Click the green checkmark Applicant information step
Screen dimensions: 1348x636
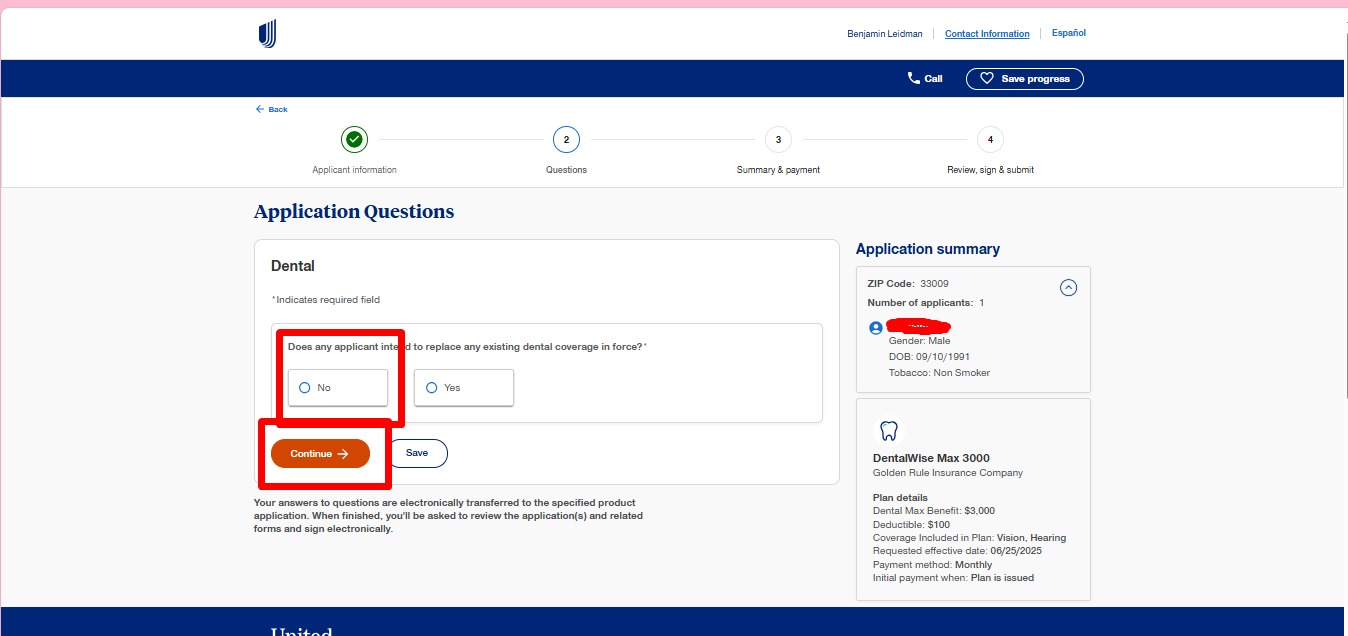coord(354,139)
